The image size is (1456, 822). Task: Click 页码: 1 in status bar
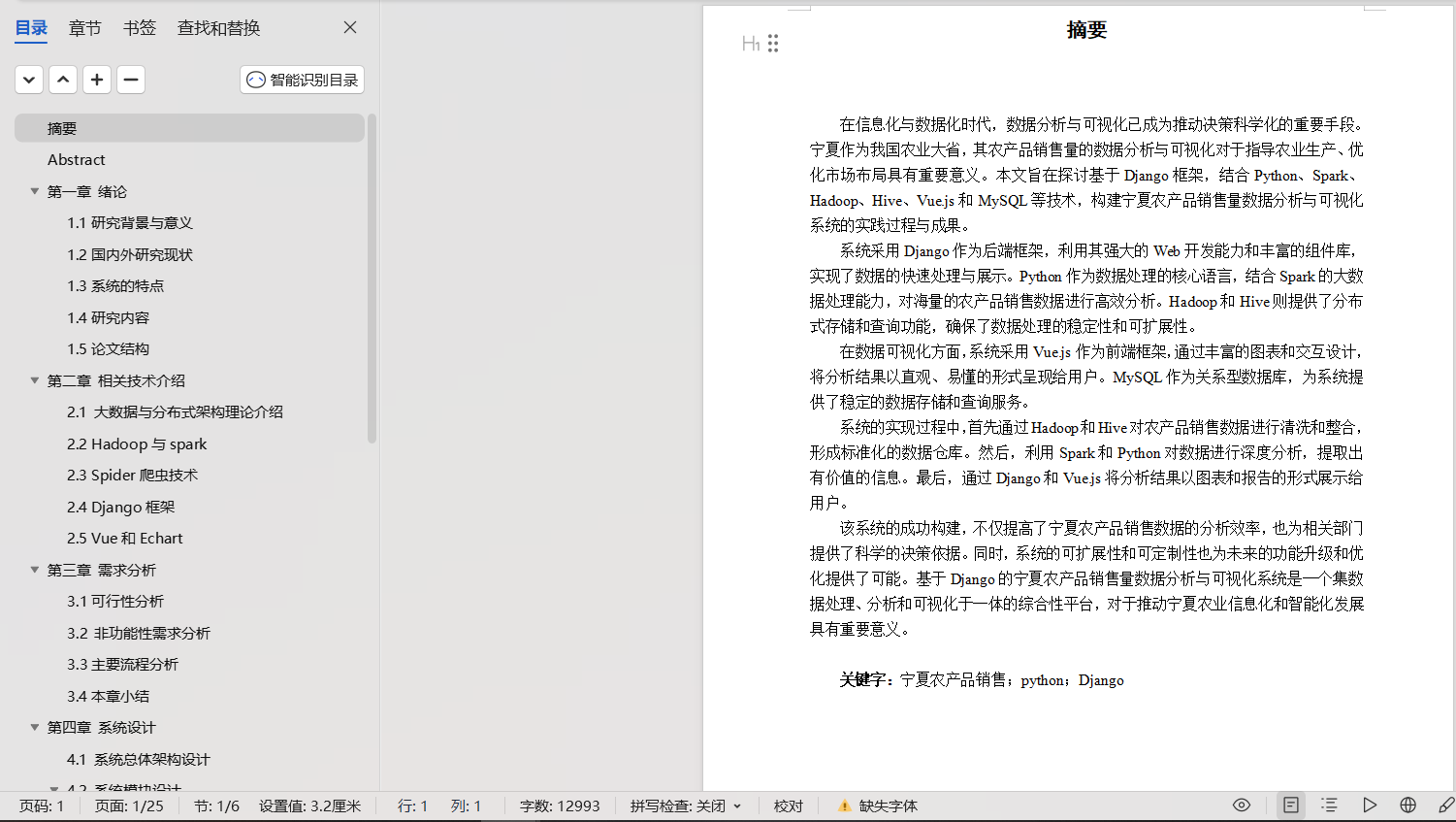(x=42, y=806)
